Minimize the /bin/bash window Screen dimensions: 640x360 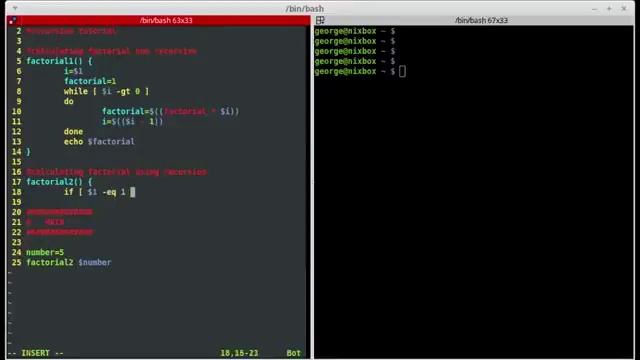tap(594, 9)
